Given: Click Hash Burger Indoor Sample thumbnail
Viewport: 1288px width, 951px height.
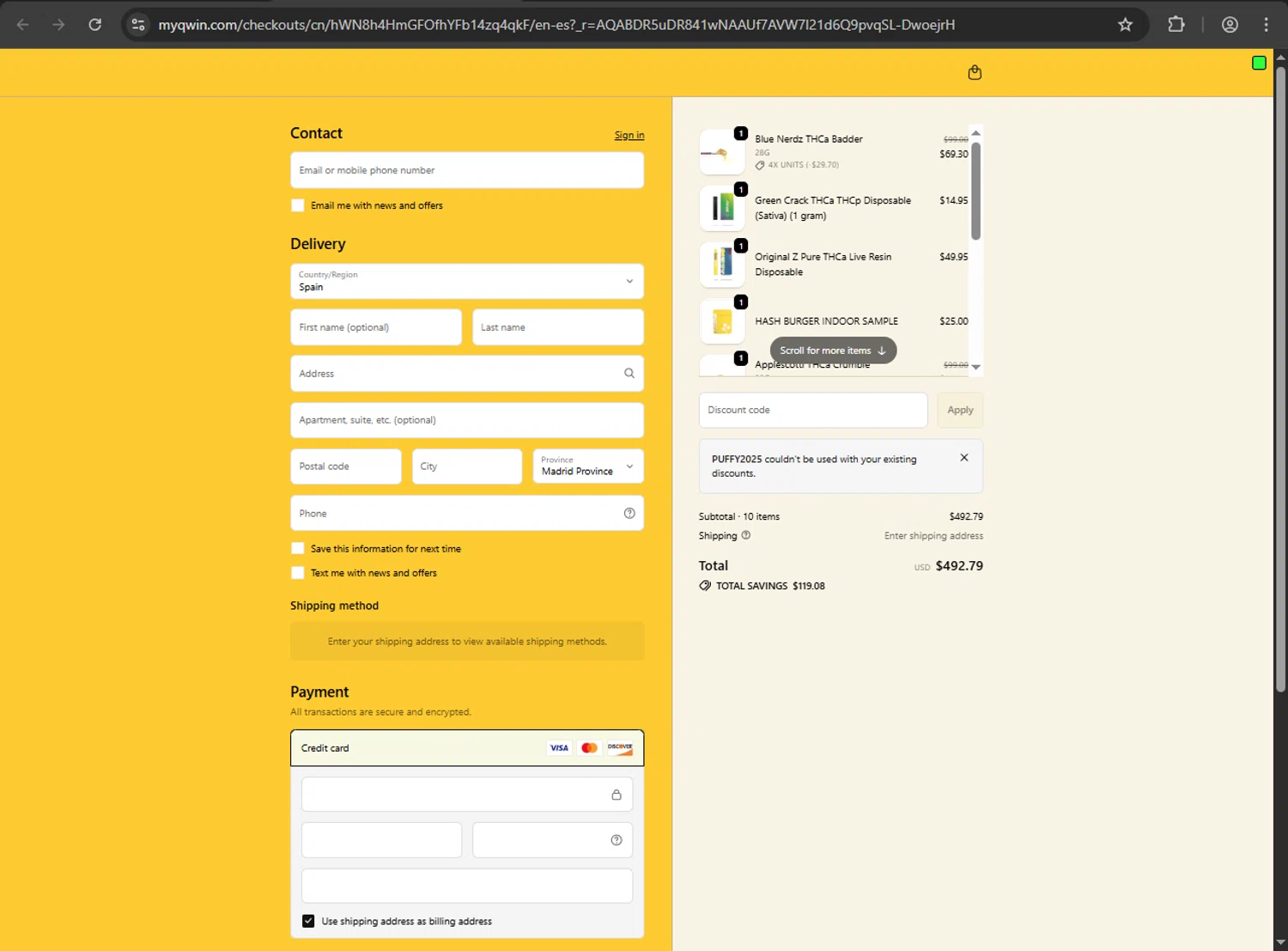Looking at the screenshot, I should 722,321.
